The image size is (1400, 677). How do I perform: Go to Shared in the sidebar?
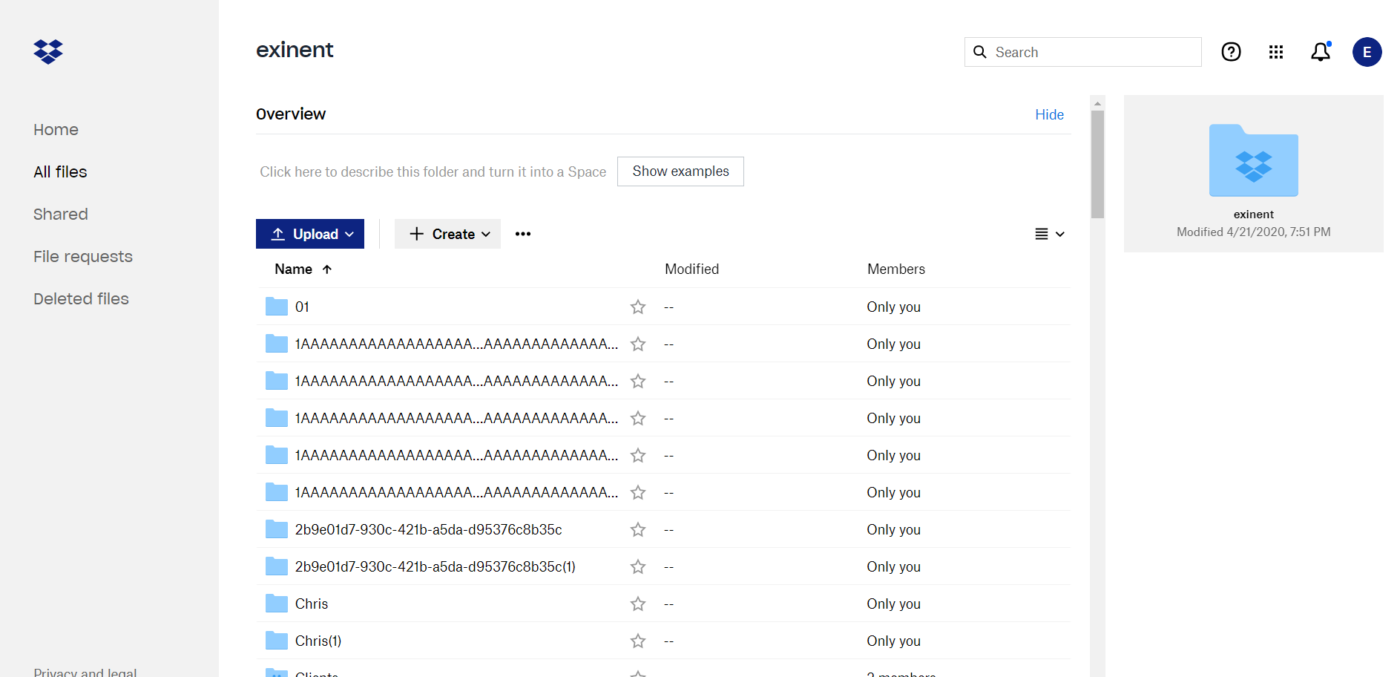coord(61,214)
